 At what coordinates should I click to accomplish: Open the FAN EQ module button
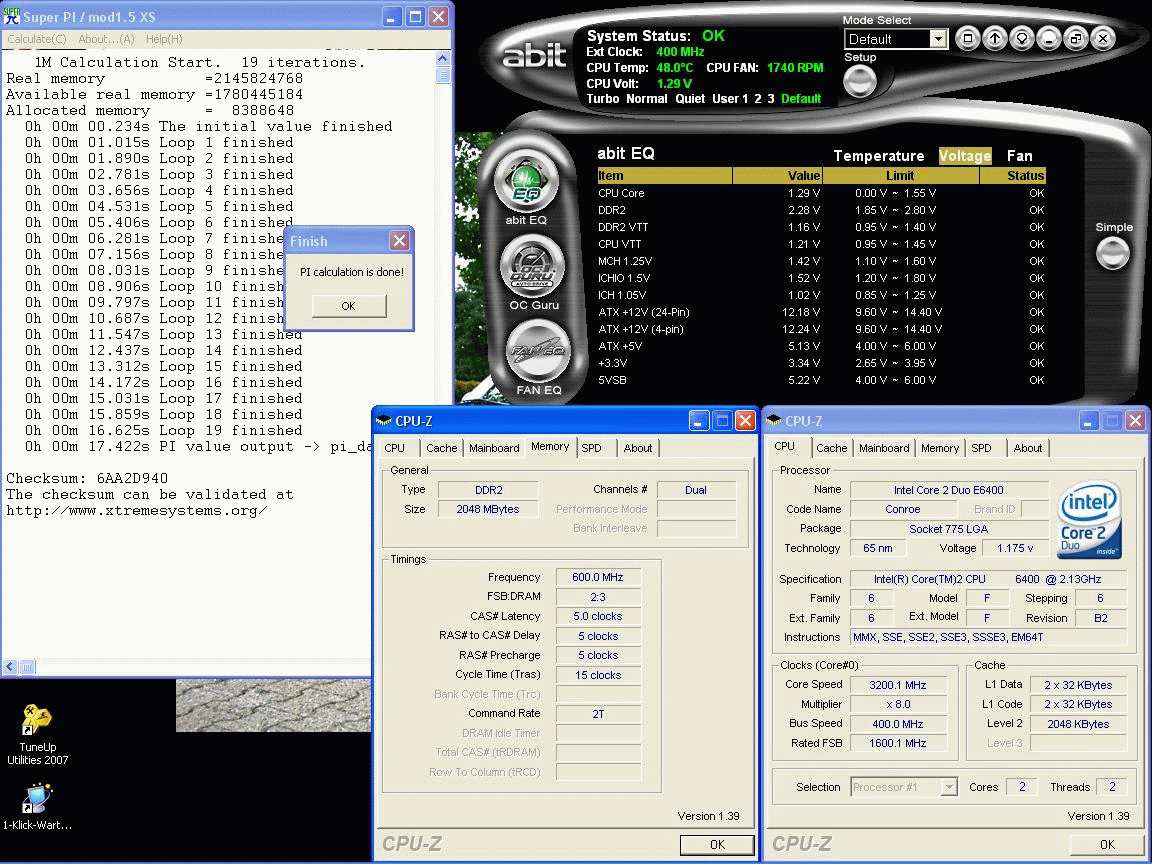(x=539, y=353)
